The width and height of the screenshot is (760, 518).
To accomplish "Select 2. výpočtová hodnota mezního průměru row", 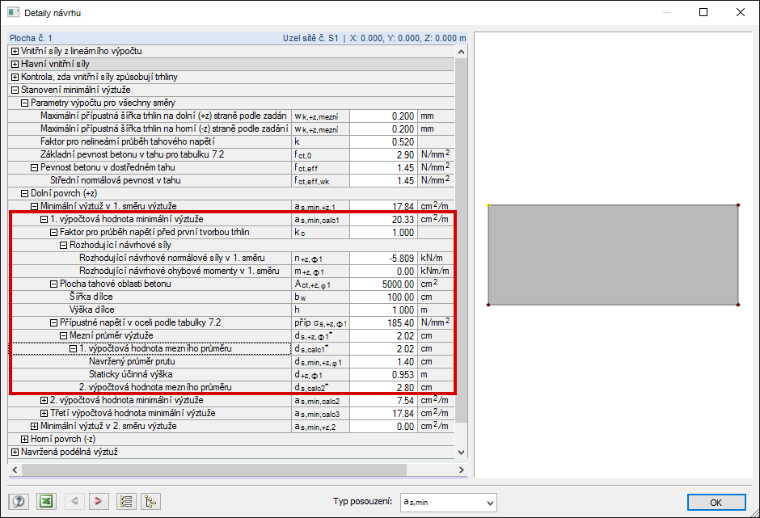I will pyautogui.click(x=232, y=387).
